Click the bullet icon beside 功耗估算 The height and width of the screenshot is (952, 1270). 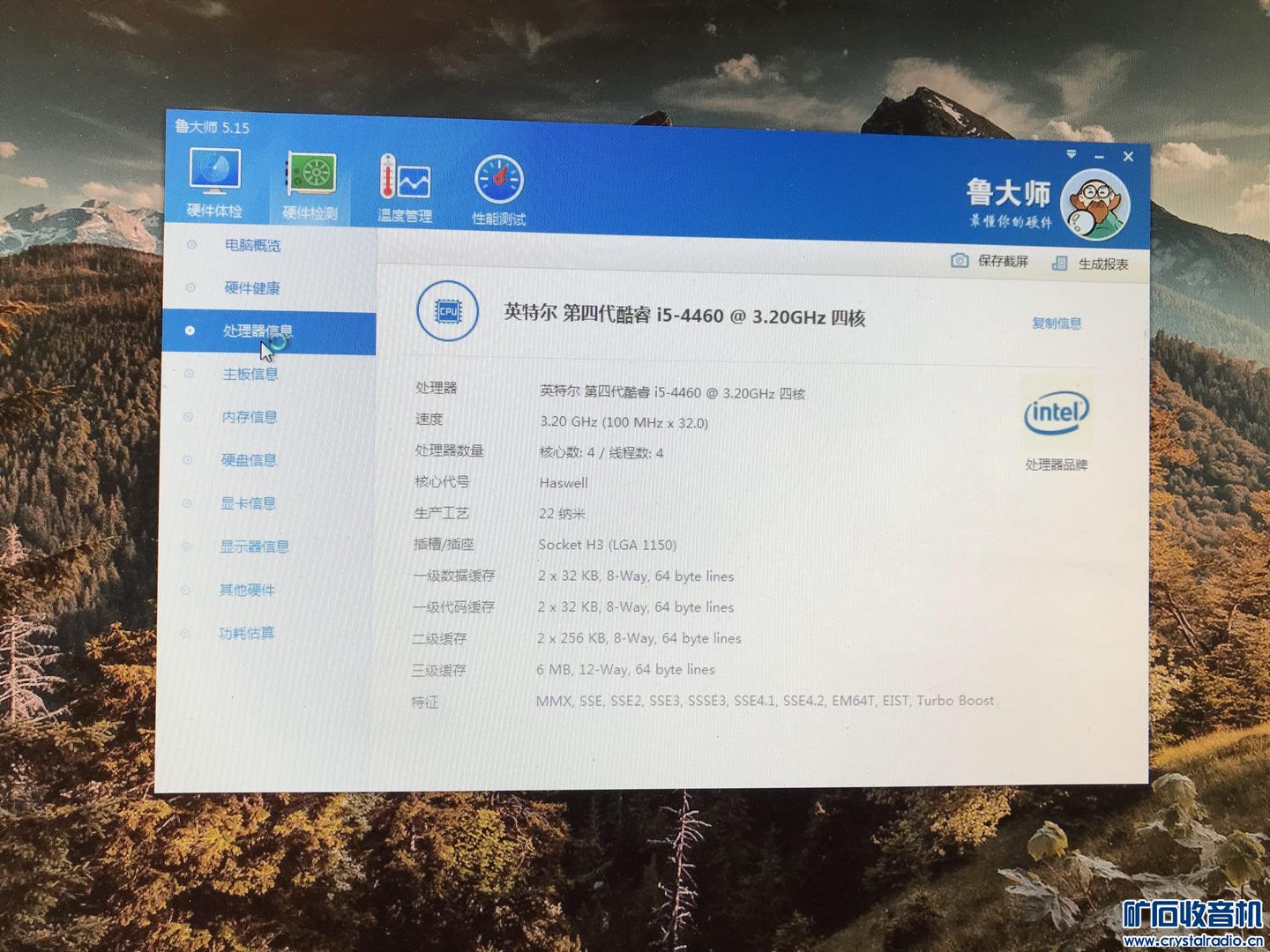pyautogui.click(x=184, y=633)
